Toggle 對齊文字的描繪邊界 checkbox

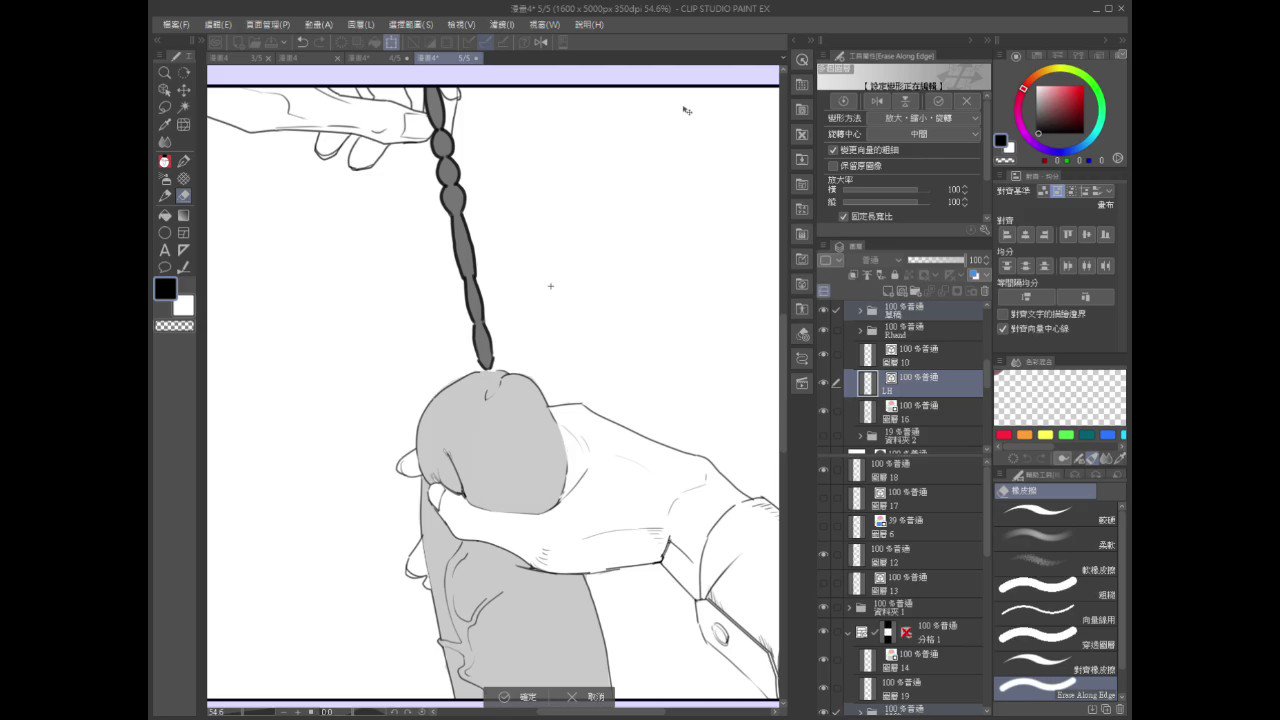(x=1003, y=314)
